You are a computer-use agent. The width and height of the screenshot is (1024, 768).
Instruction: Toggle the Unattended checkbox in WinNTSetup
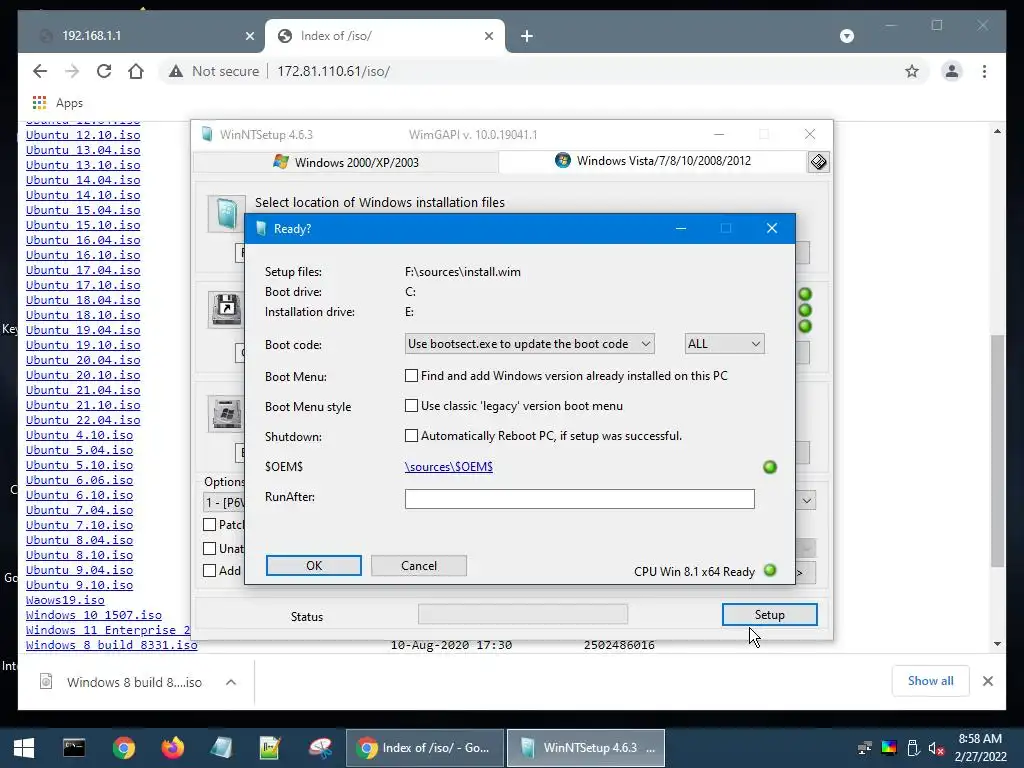pos(210,549)
